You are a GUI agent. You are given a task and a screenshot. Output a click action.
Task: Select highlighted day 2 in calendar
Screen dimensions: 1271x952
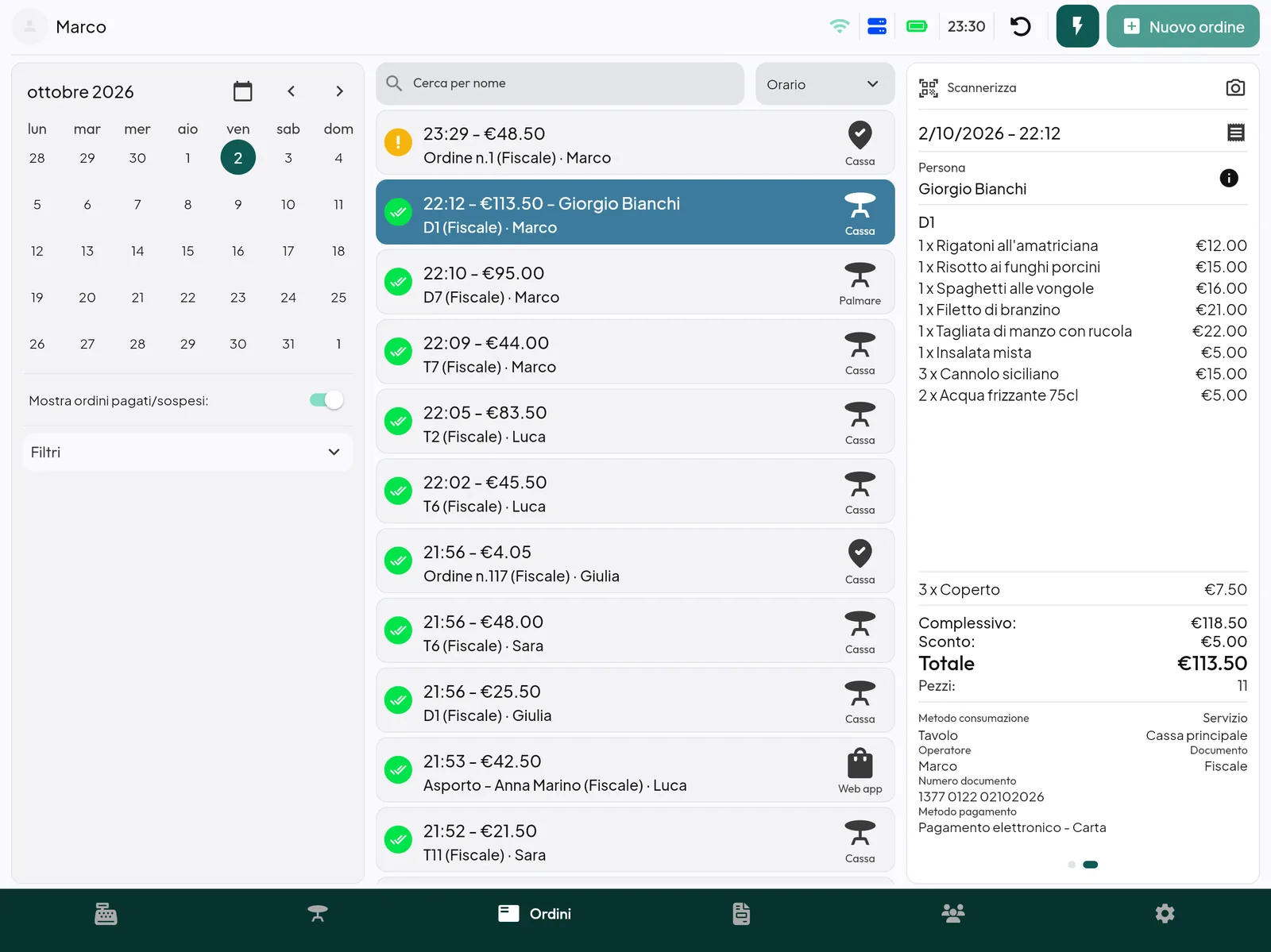click(238, 157)
